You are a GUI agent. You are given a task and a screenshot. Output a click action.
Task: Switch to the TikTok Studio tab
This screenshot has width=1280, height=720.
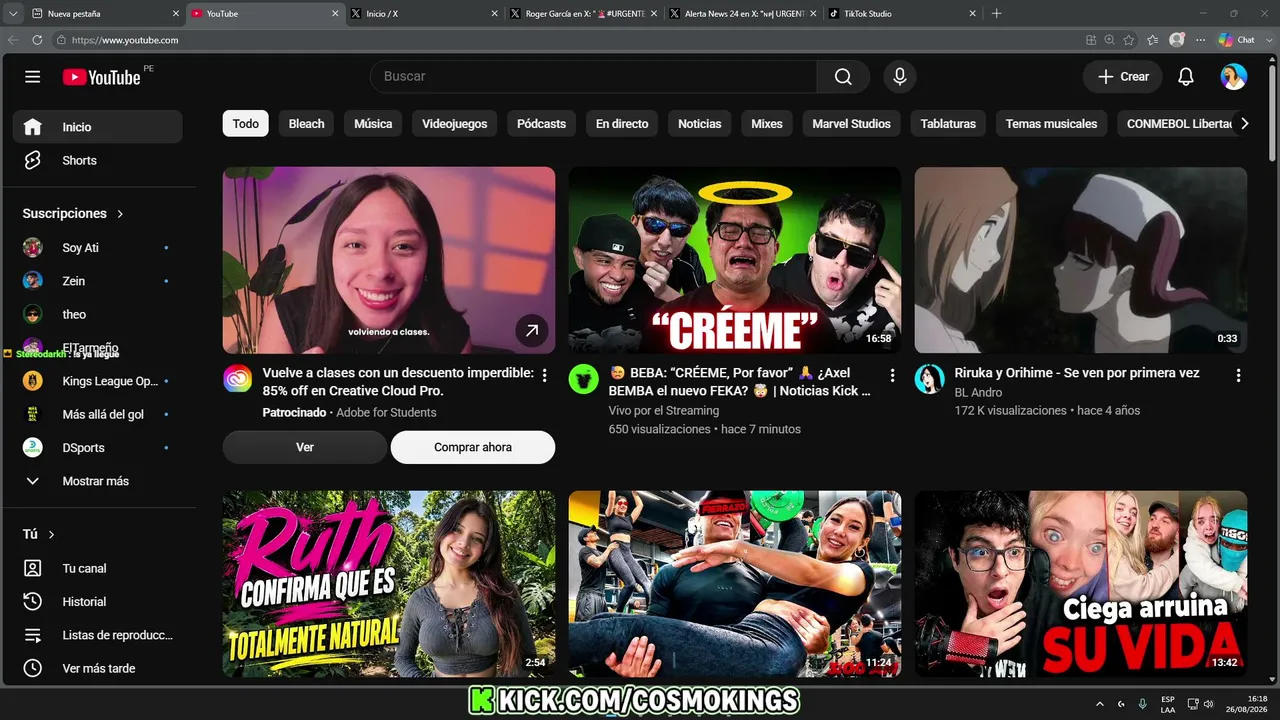click(903, 14)
